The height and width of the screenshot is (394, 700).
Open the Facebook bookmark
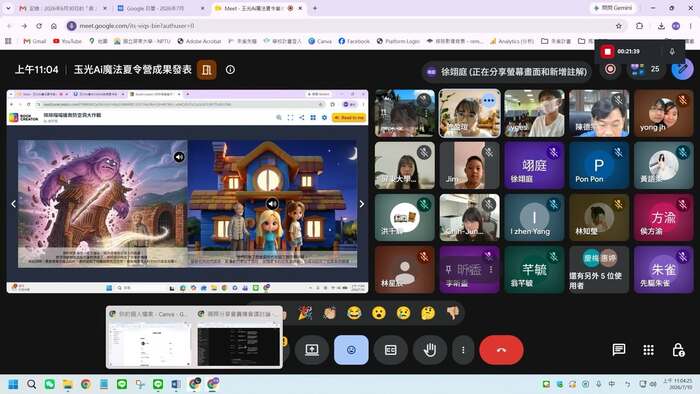pos(354,41)
